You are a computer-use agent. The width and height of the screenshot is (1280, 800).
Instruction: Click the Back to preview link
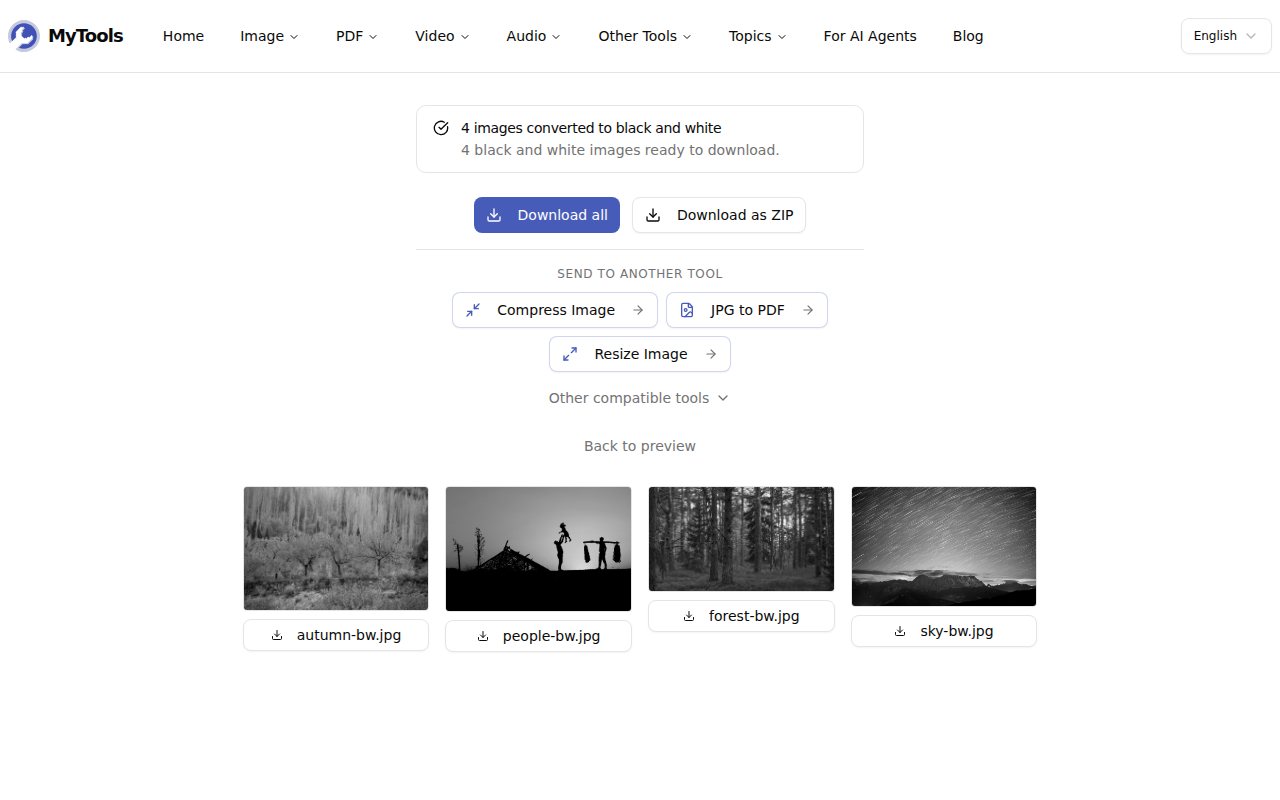[640, 446]
